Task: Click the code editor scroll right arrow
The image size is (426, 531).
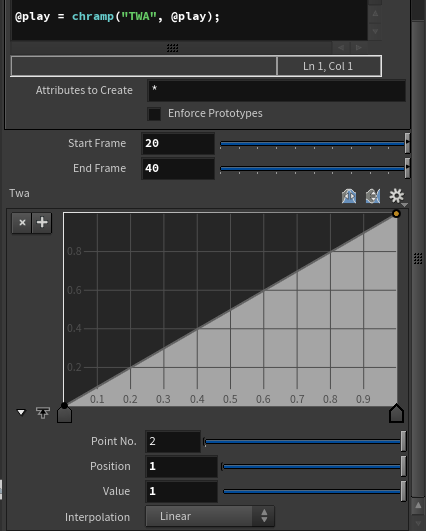Action: 359,47
